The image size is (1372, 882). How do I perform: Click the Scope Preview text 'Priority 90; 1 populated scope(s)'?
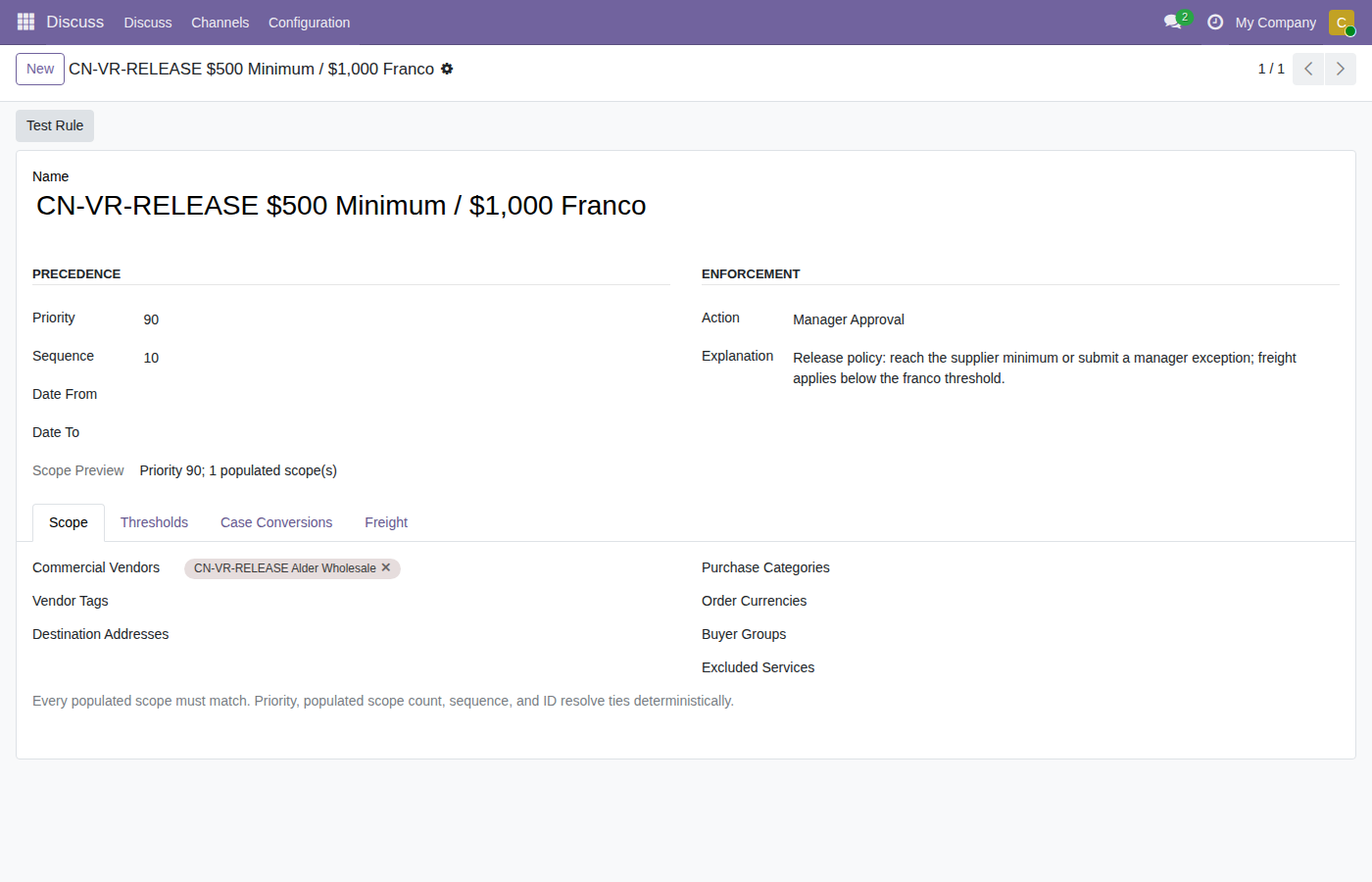(238, 470)
